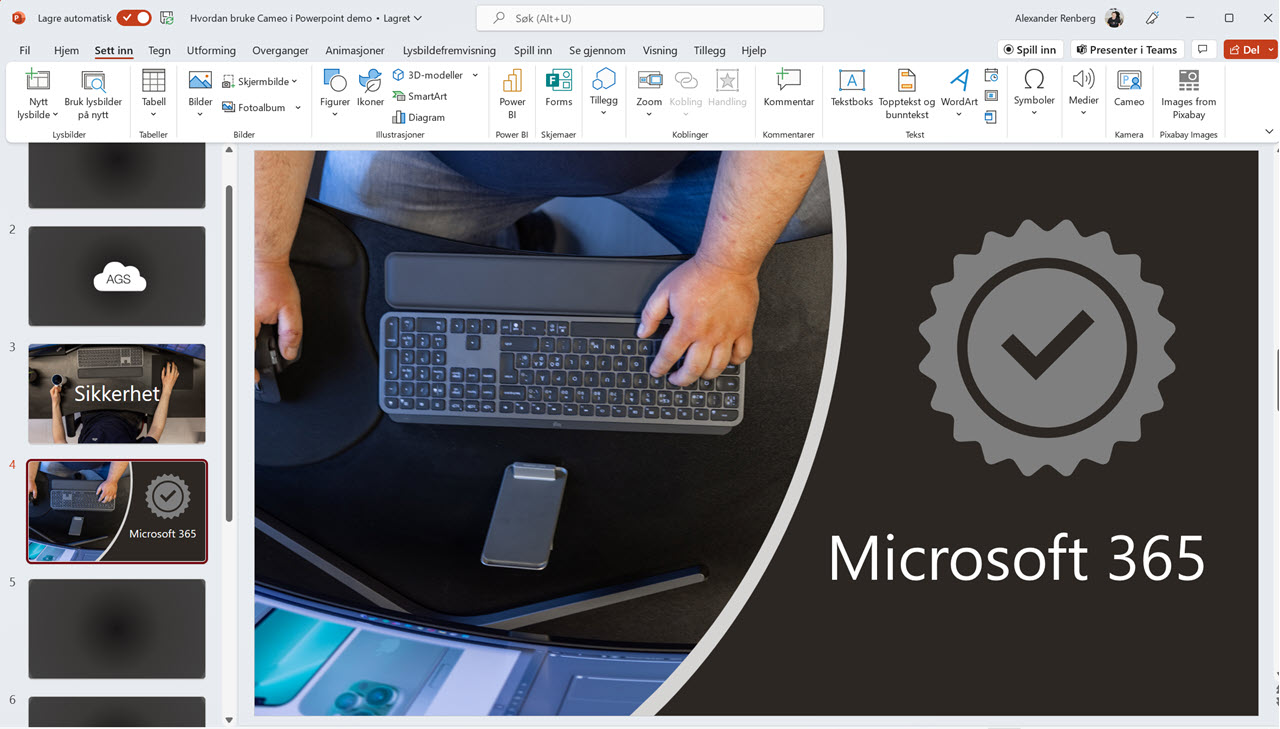Open the Lysbildefremvisning menu
The height and width of the screenshot is (729, 1280).
(x=448, y=50)
